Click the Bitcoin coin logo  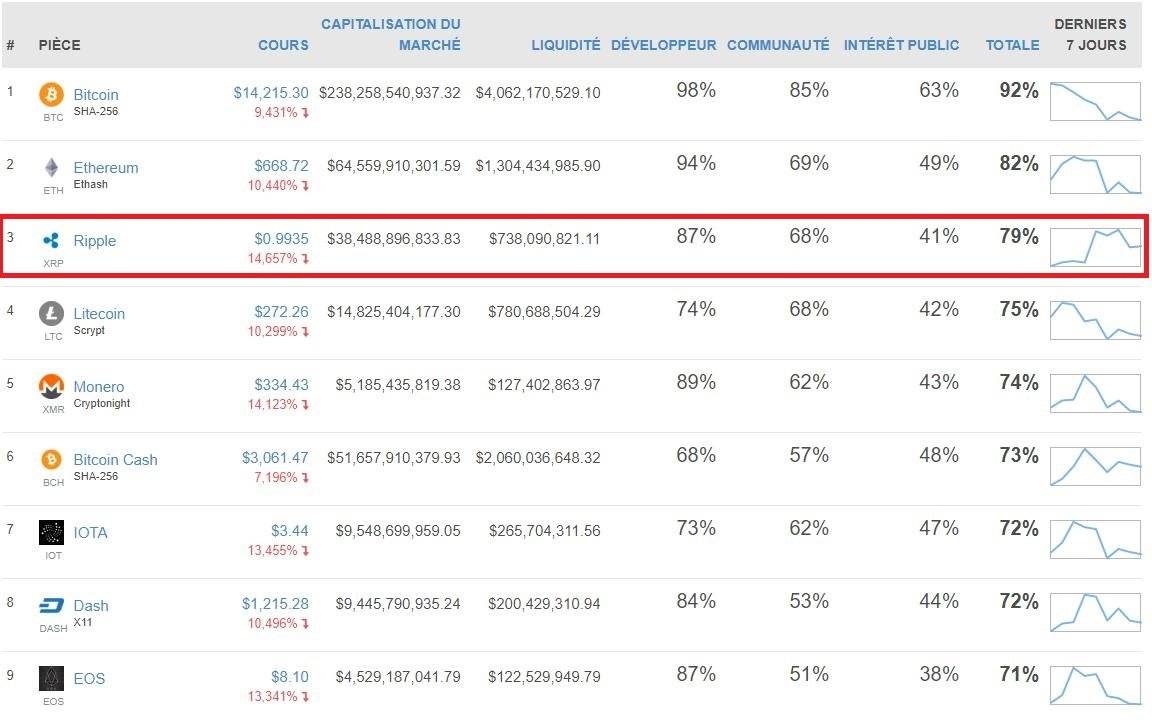coord(51,94)
